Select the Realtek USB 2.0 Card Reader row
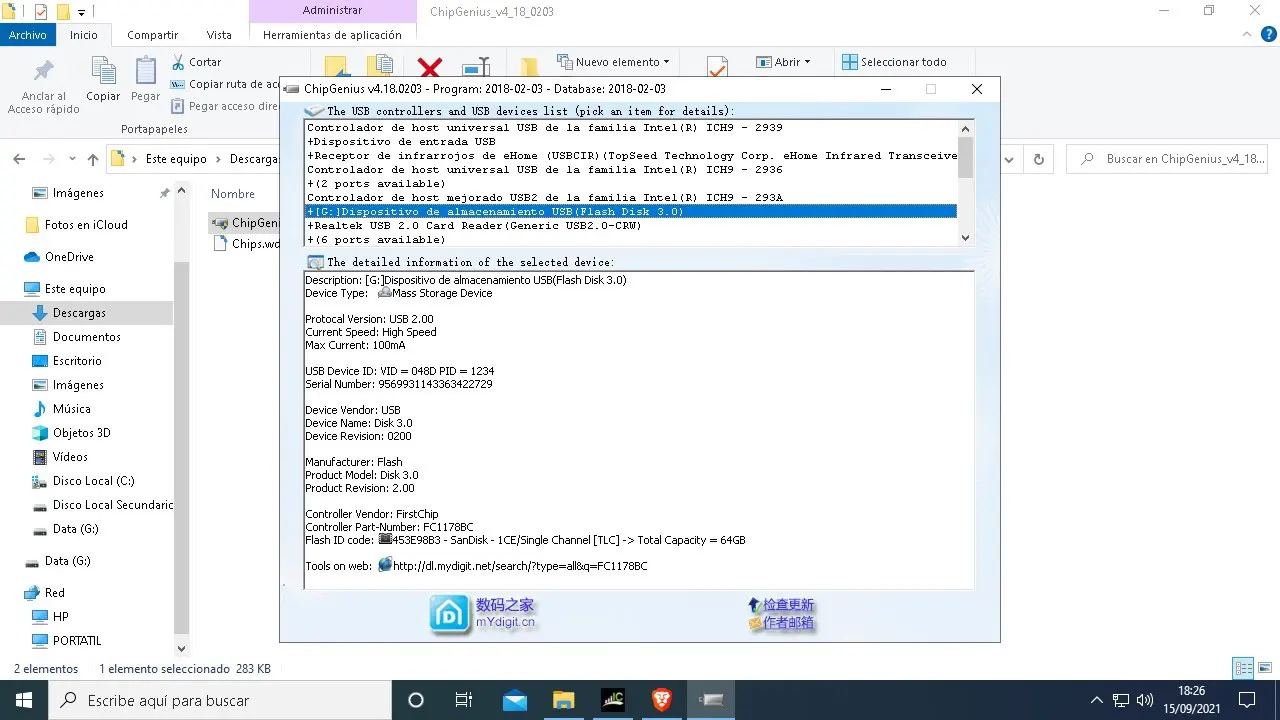Screen dimensions: 1280x720 coord(630,225)
